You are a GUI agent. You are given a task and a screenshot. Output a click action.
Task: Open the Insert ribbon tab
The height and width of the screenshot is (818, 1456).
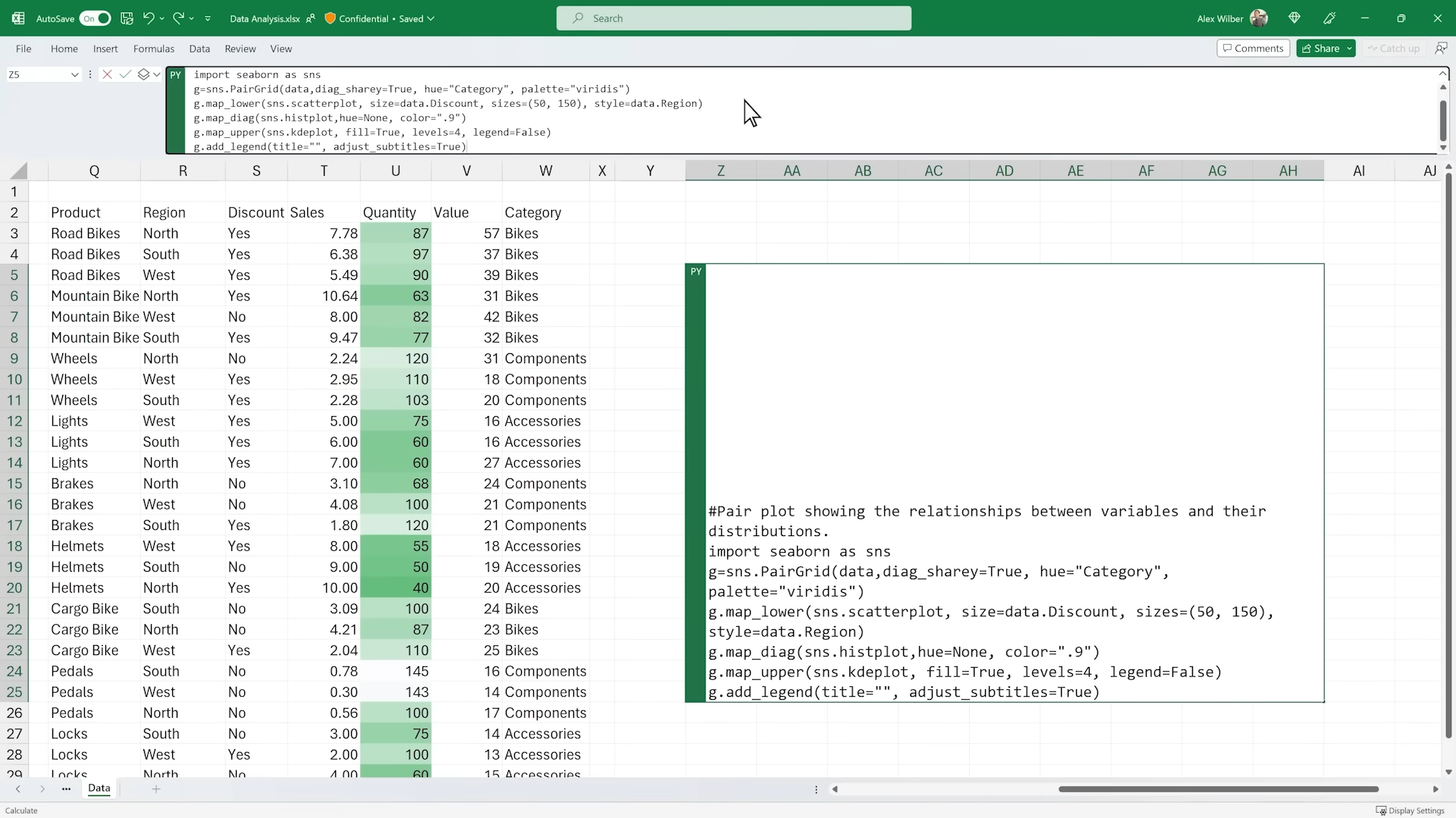pos(105,49)
